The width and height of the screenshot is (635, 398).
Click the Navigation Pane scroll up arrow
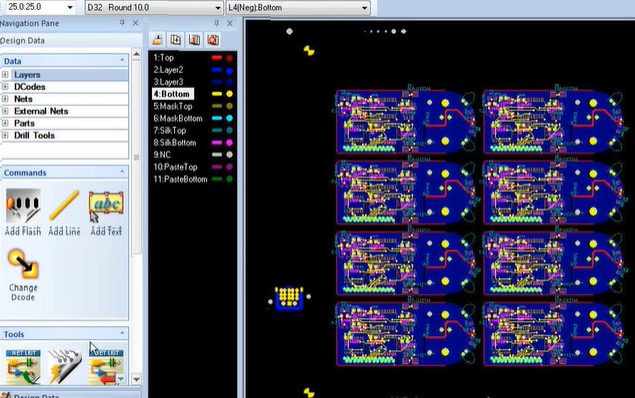[136, 53]
